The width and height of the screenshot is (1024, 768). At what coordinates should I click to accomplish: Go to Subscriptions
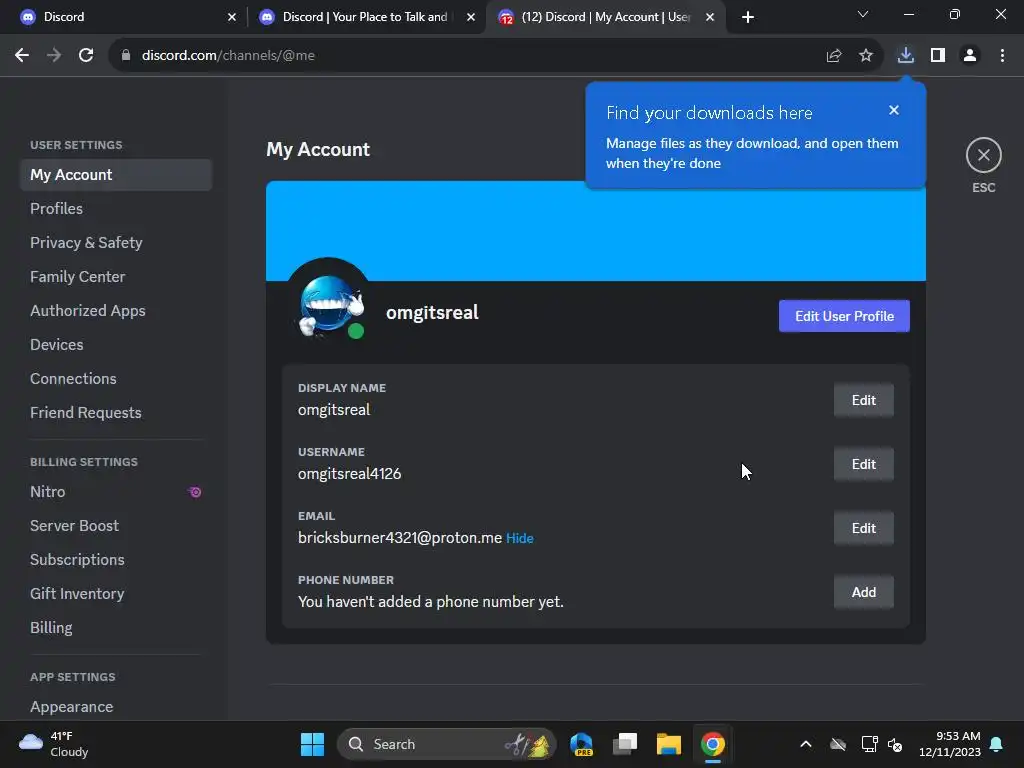116,560
